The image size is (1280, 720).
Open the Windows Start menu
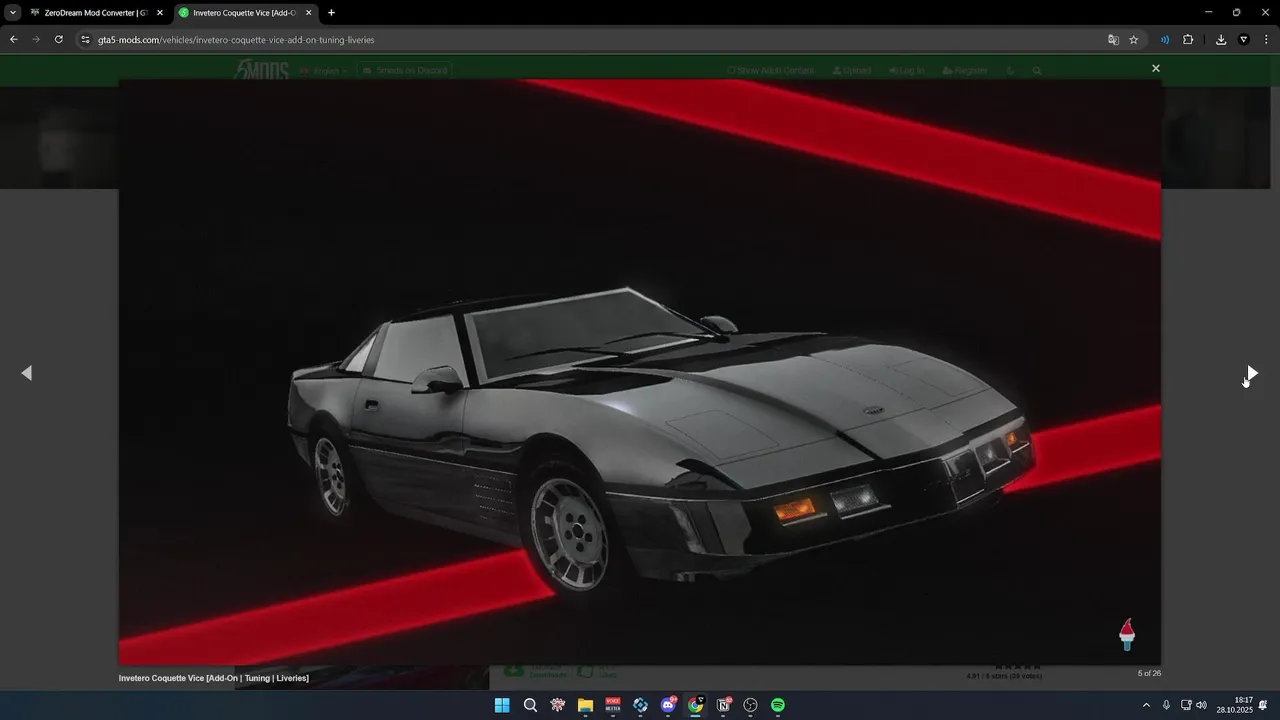click(502, 705)
